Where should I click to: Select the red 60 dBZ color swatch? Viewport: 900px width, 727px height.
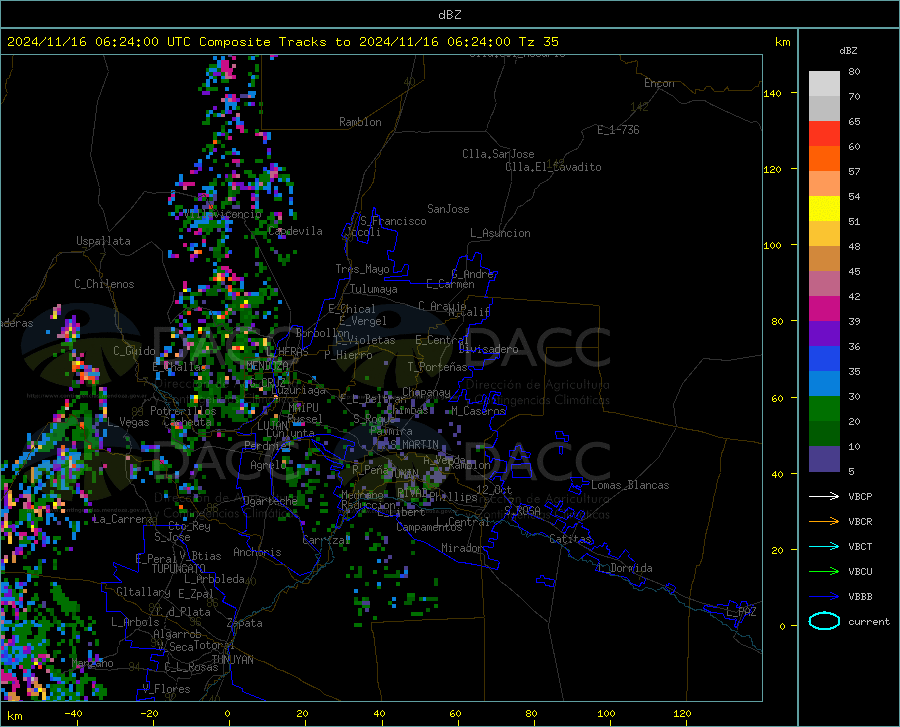[x=824, y=134]
